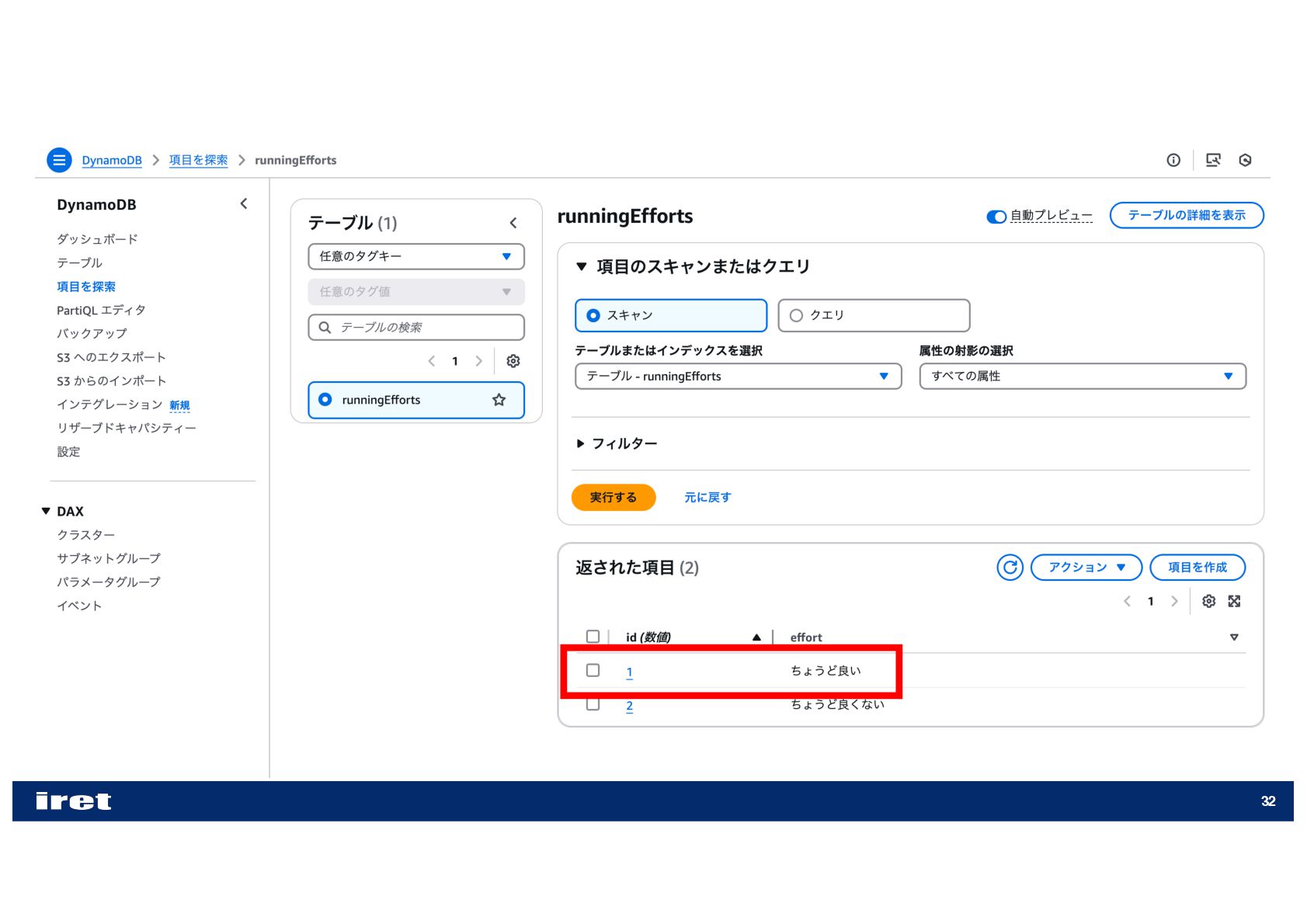
Task: Open item with id 2 link
Action: click(x=629, y=706)
